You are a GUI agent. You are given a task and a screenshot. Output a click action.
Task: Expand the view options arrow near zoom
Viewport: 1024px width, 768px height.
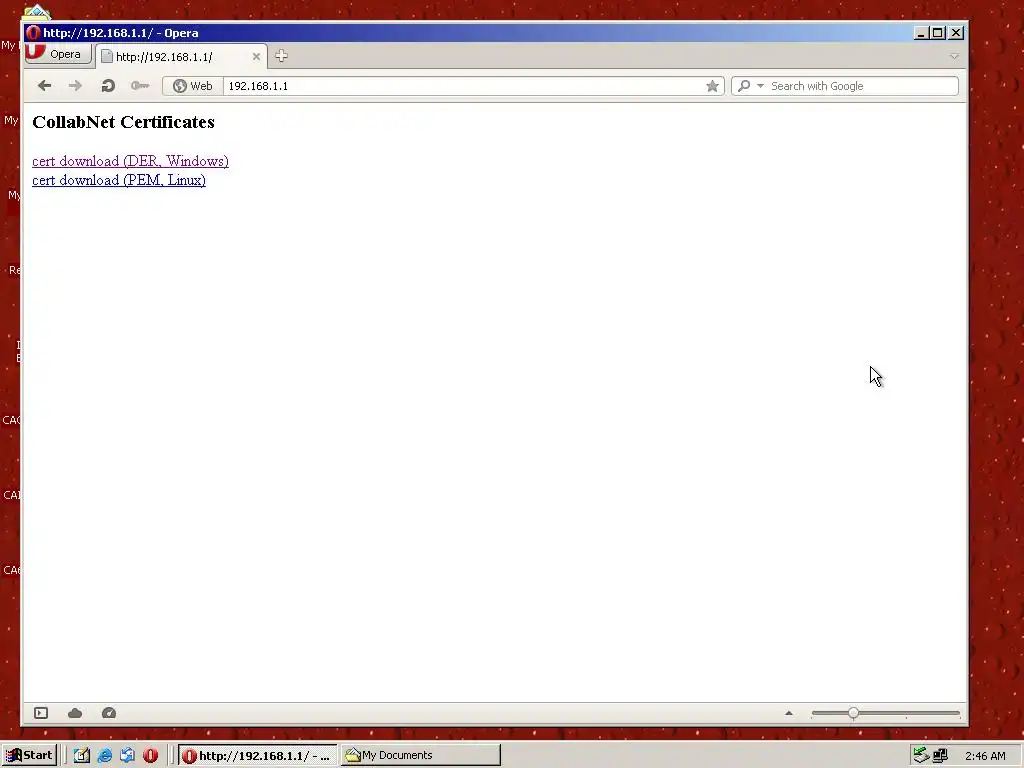789,713
